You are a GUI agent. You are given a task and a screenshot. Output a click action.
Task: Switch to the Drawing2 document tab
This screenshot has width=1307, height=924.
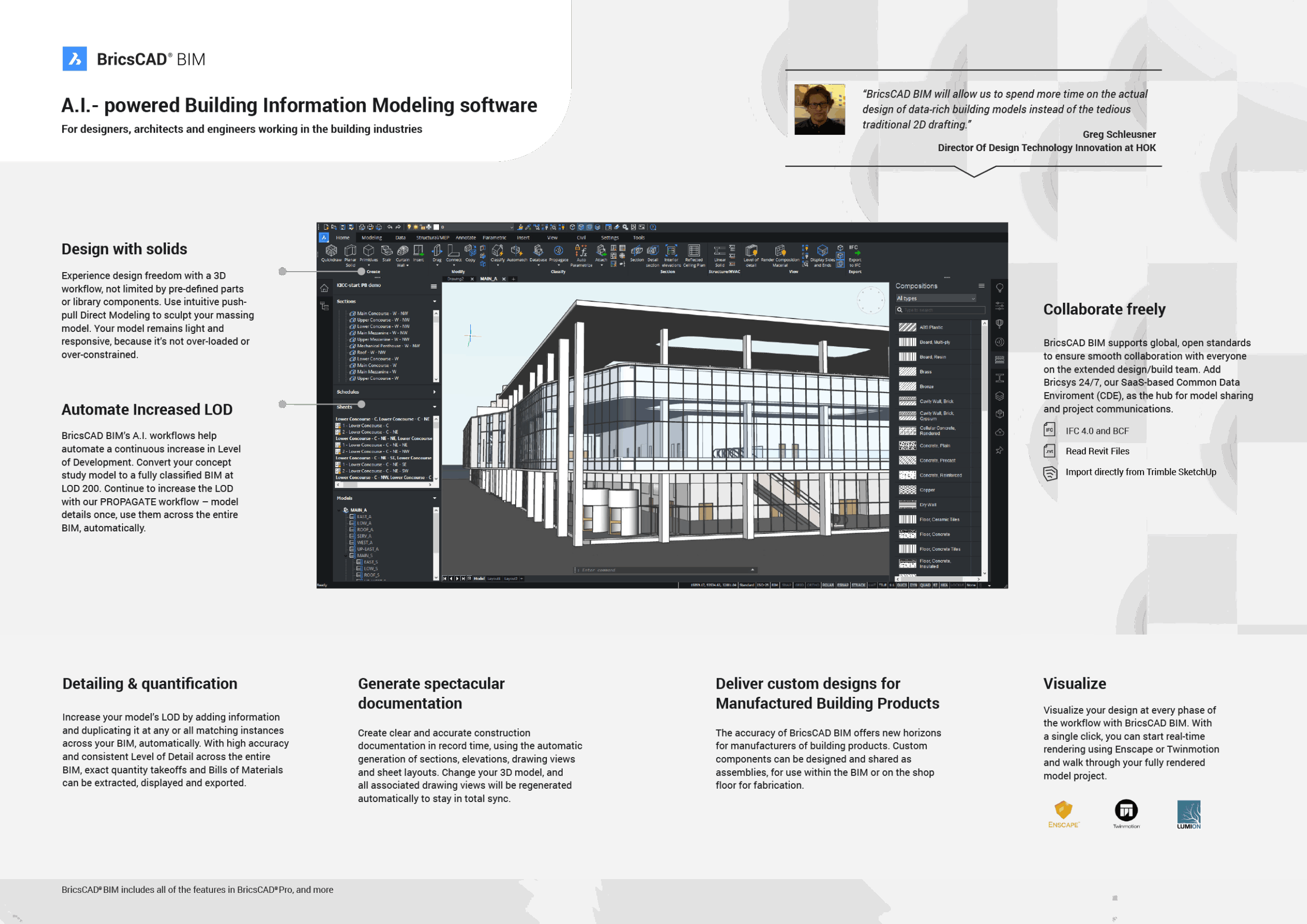tap(456, 279)
